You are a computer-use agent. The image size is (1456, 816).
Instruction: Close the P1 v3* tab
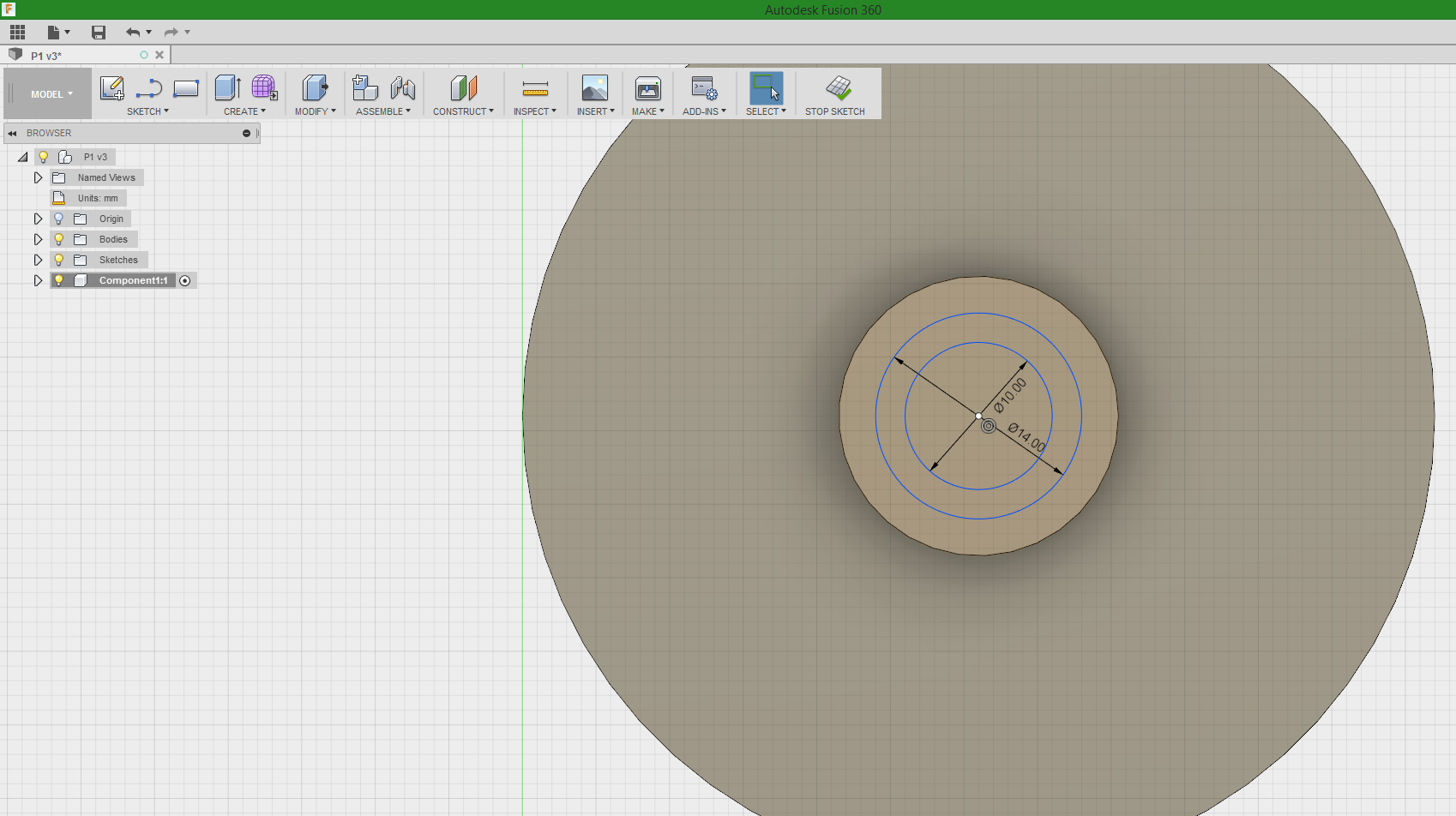159,55
